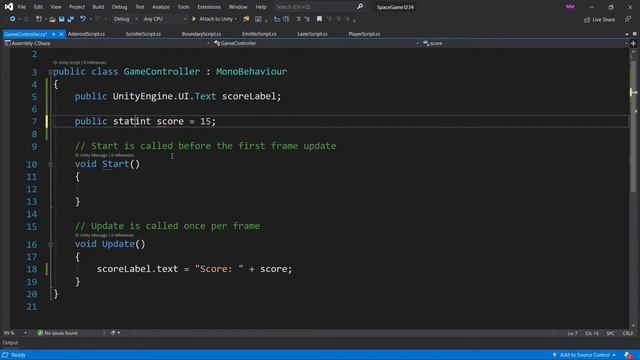The height and width of the screenshot is (360, 640).
Task: Click the notifications icon in the status bar
Action: point(628,355)
